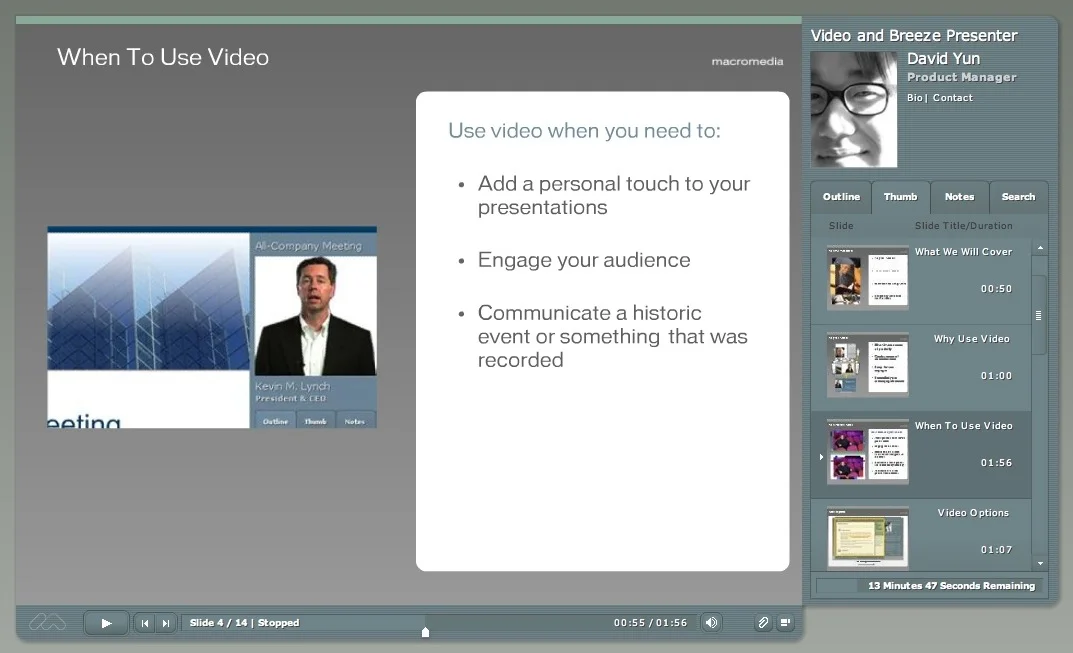Viewport: 1073px width, 653px height.
Task: Click the slide list scroll up arrow
Action: tap(1040, 248)
